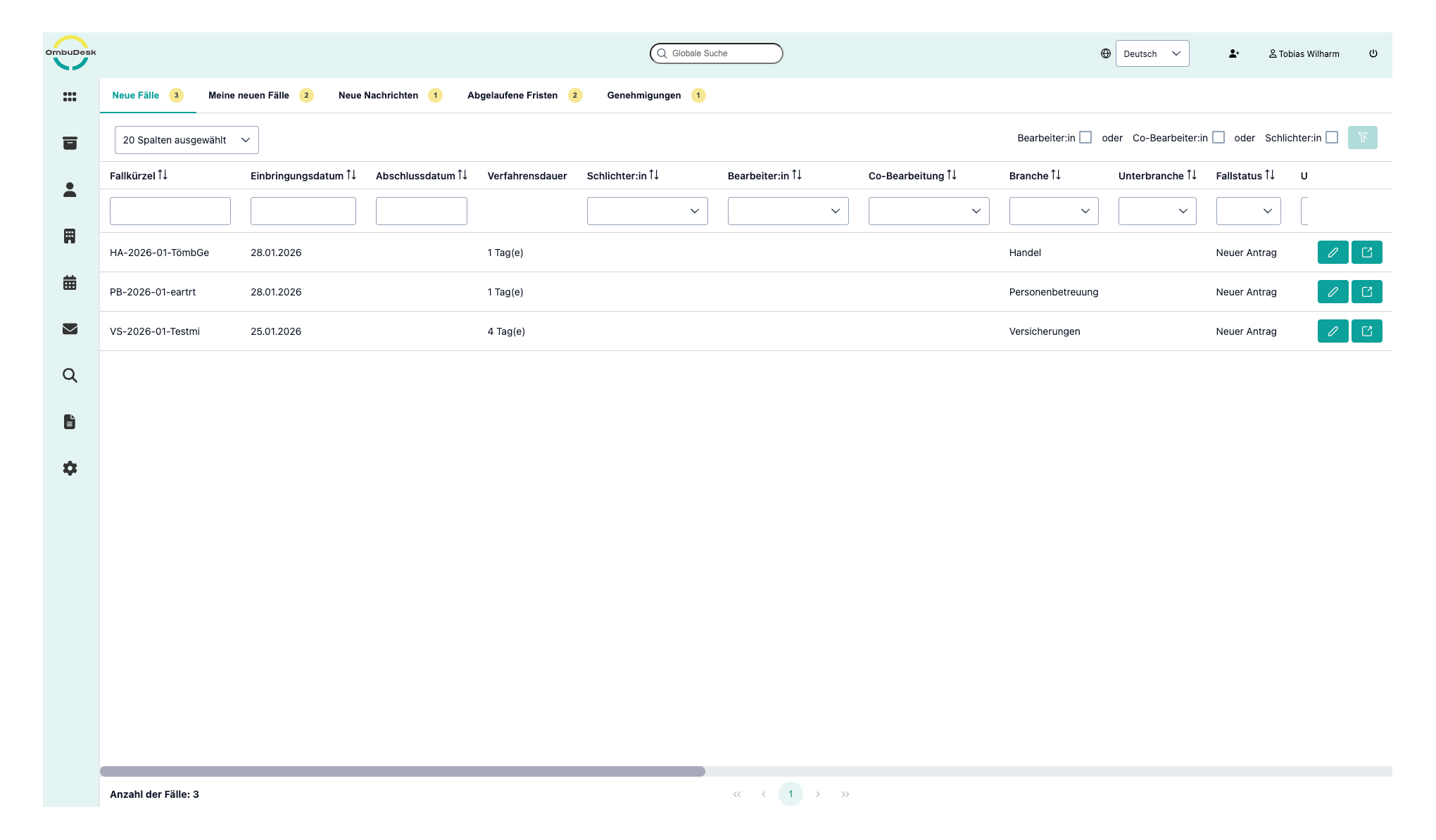Image resolution: width=1436 pixels, height=840 pixels.
Task: Check the Schlichter:in filter checkbox
Action: [x=1332, y=138]
